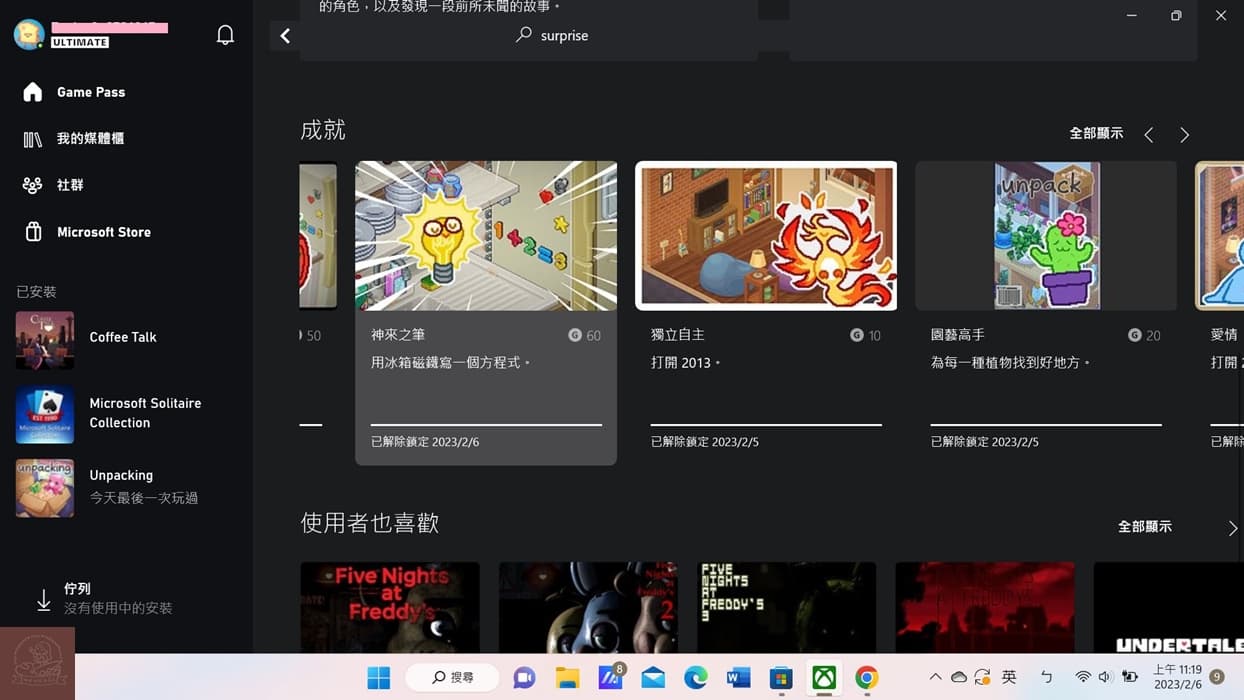Open the account menu via profile avatar
The image size is (1244, 700).
coord(30,33)
